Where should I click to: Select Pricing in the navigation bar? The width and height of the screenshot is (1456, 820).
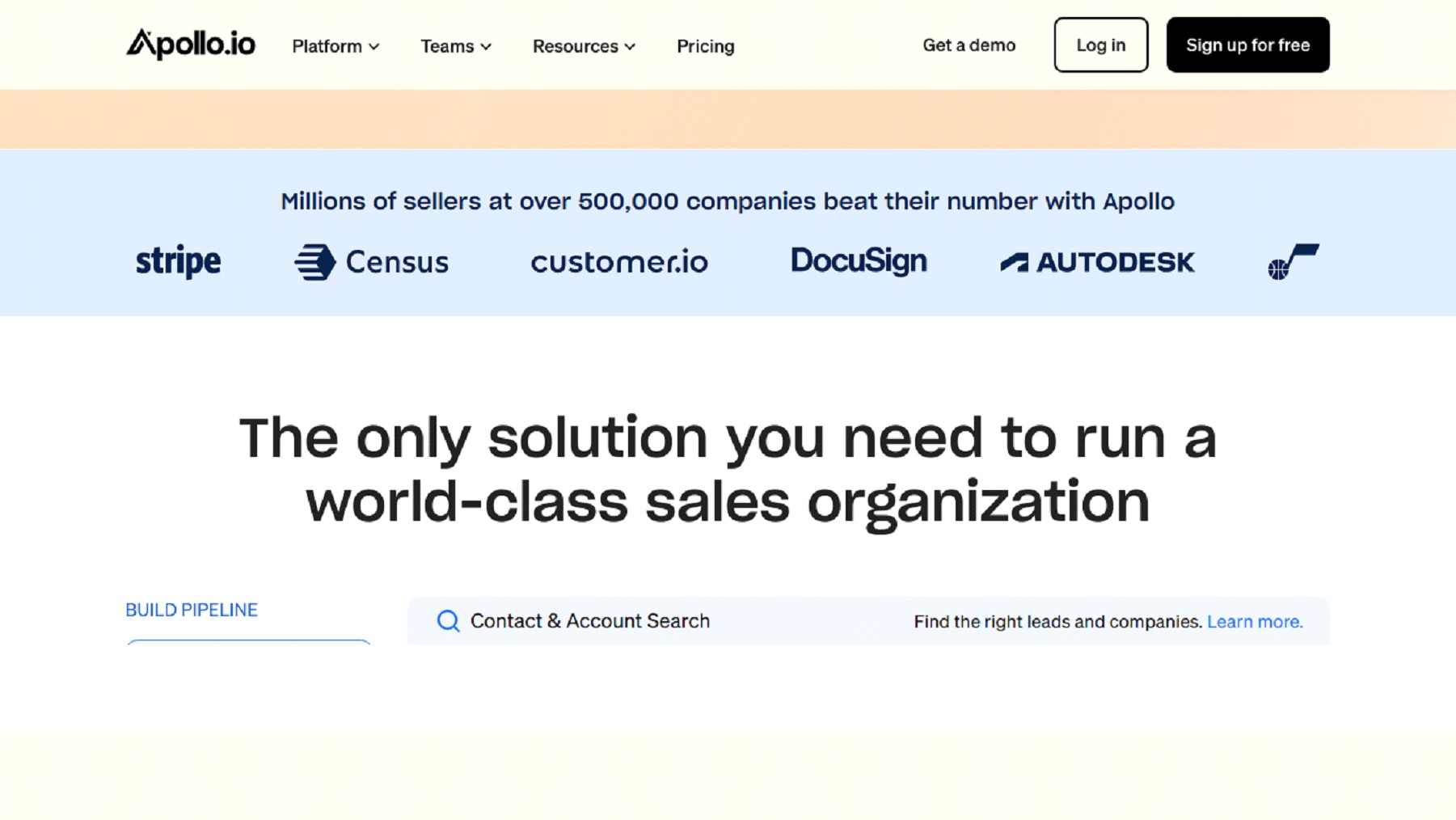[x=705, y=46]
